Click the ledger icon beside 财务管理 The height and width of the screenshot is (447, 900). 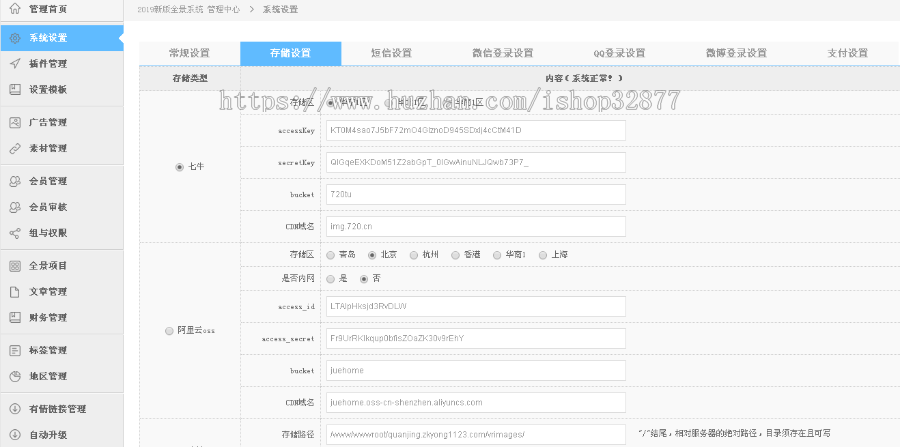15,317
